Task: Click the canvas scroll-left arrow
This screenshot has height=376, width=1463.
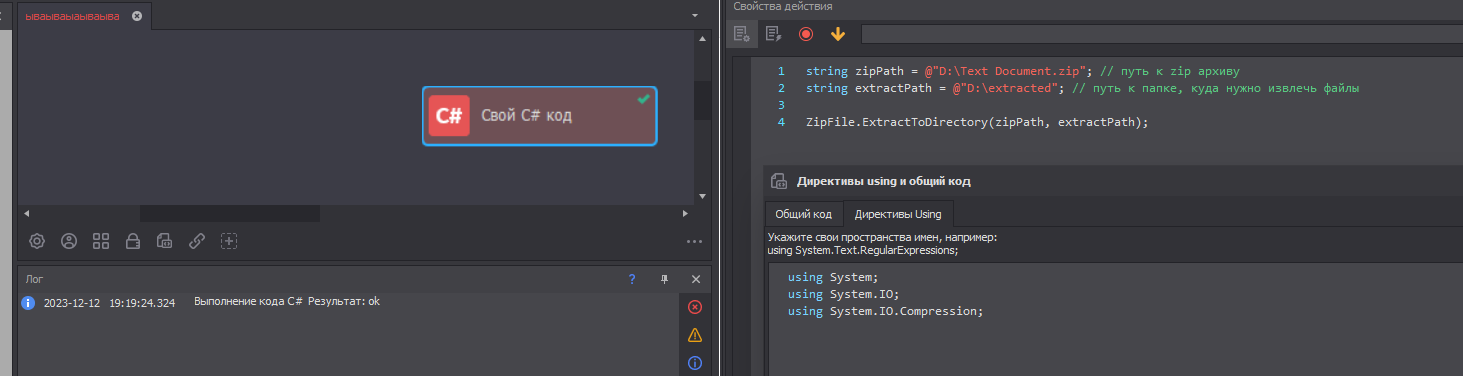Action: pyautogui.click(x=26, y=214)
